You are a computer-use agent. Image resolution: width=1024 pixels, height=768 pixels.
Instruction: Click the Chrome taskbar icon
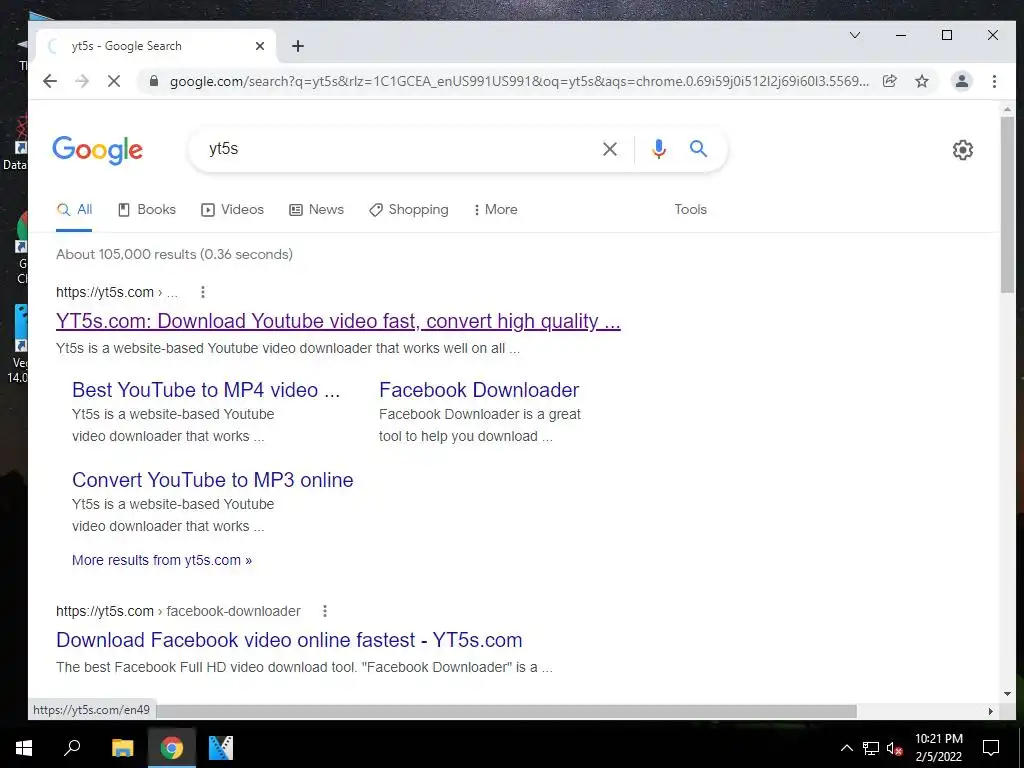(x=172, y=748)
